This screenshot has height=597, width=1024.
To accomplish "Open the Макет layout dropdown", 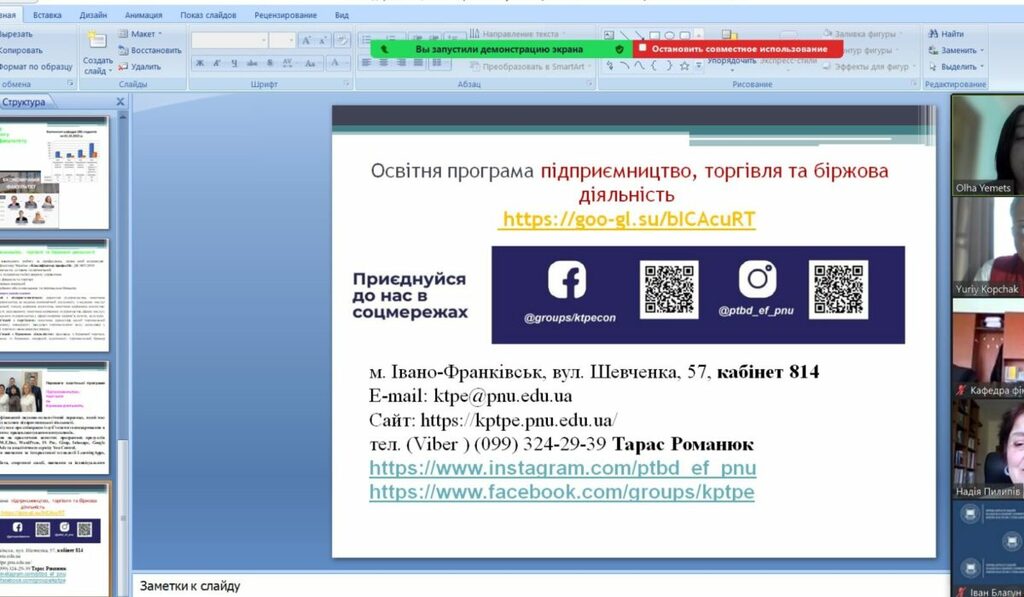I will point(142,34).
